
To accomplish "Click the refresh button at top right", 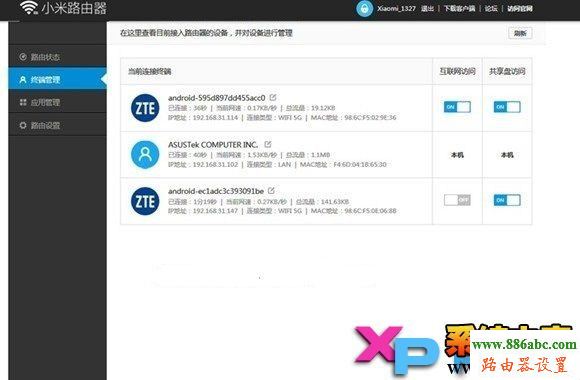I will (x=520, y=33).
